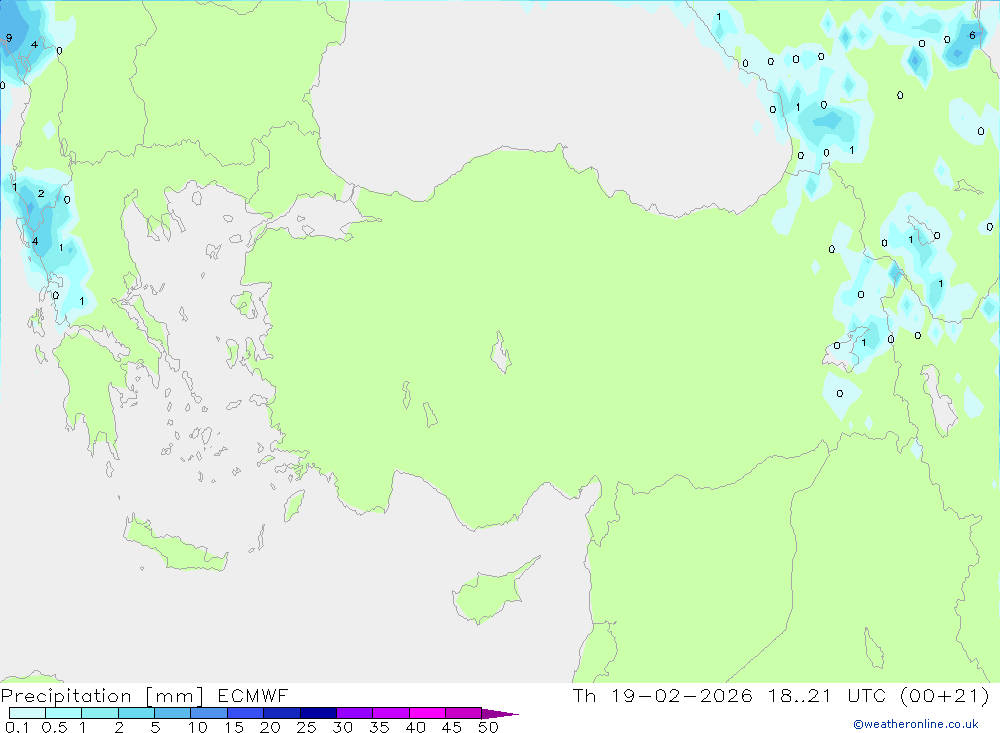Select the ECMWF model label
Screen dimensions: 1000x733
[x=253, y=696]
